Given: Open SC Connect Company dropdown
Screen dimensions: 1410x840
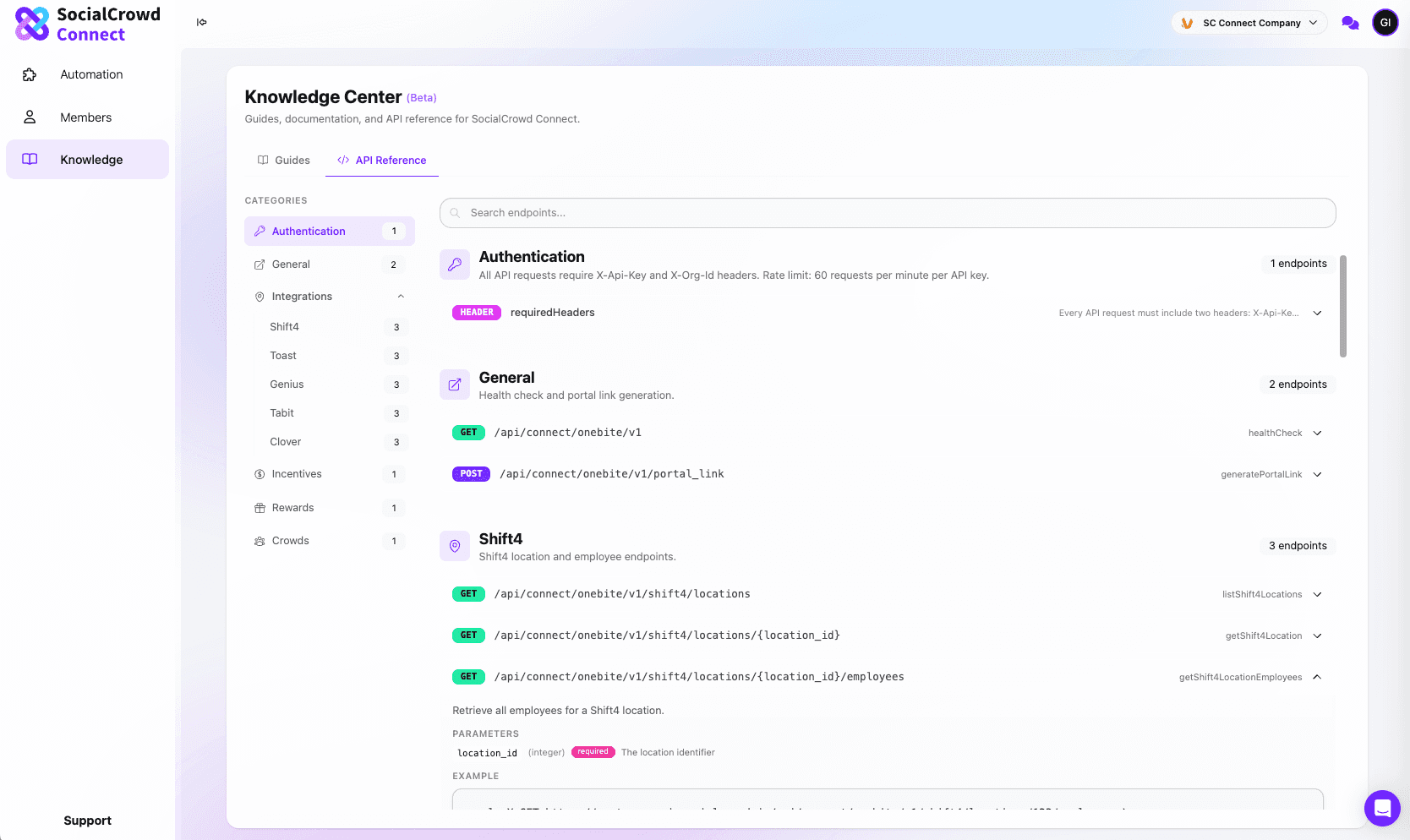Looking at the screenshot, I should click(1249, 23).
